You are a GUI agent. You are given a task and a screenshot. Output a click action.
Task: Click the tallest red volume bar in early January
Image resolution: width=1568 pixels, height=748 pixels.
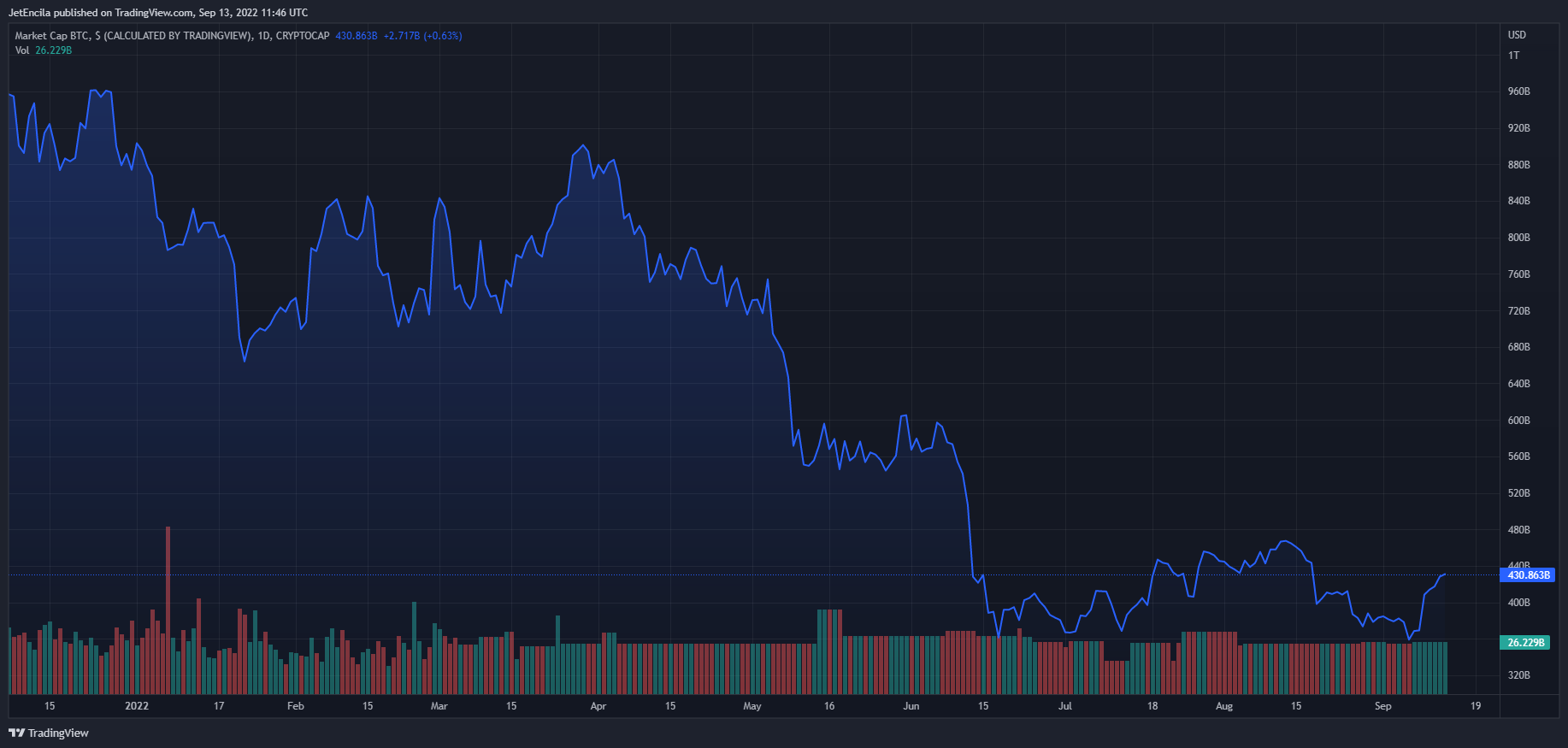click(x=168, y=610)
